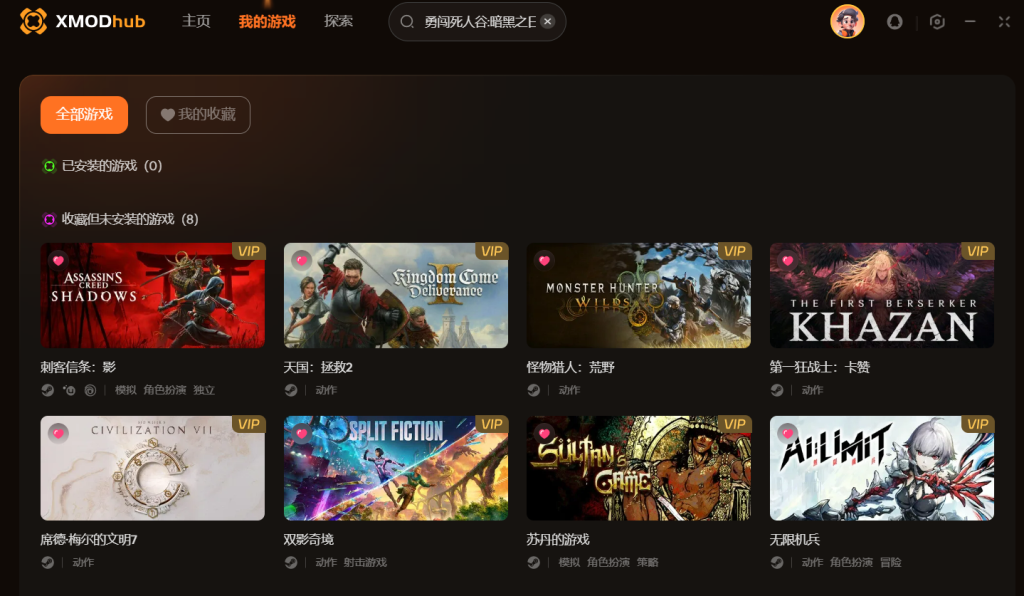Click the Ubisoft icon under 刺客信条:影

coord(91,390)
